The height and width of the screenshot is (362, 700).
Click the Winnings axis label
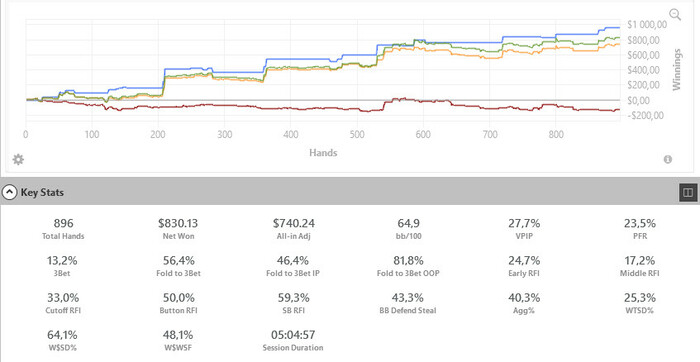[x=677, y=70]
